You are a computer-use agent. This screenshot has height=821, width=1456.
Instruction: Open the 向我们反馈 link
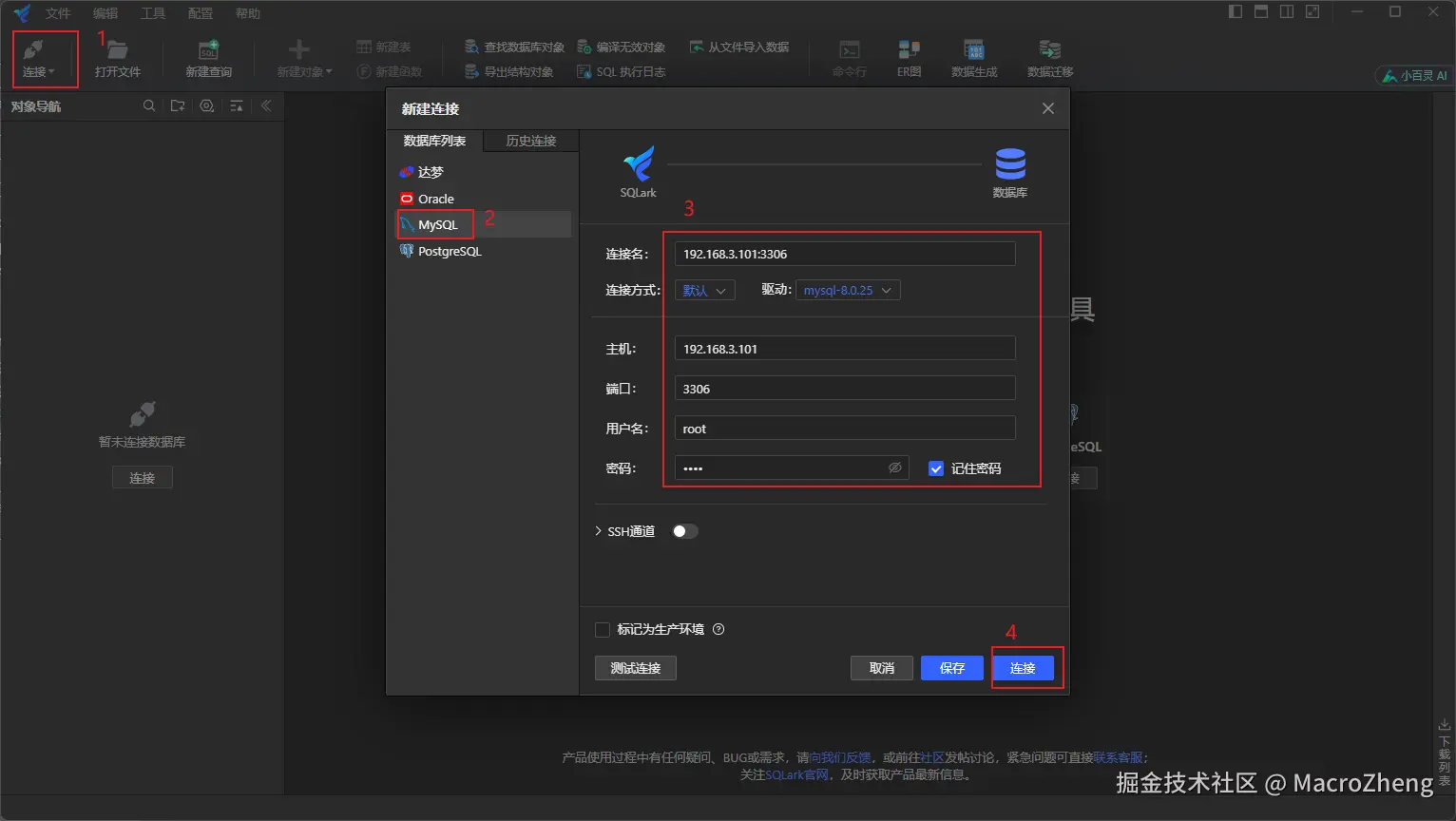point(840,757)
